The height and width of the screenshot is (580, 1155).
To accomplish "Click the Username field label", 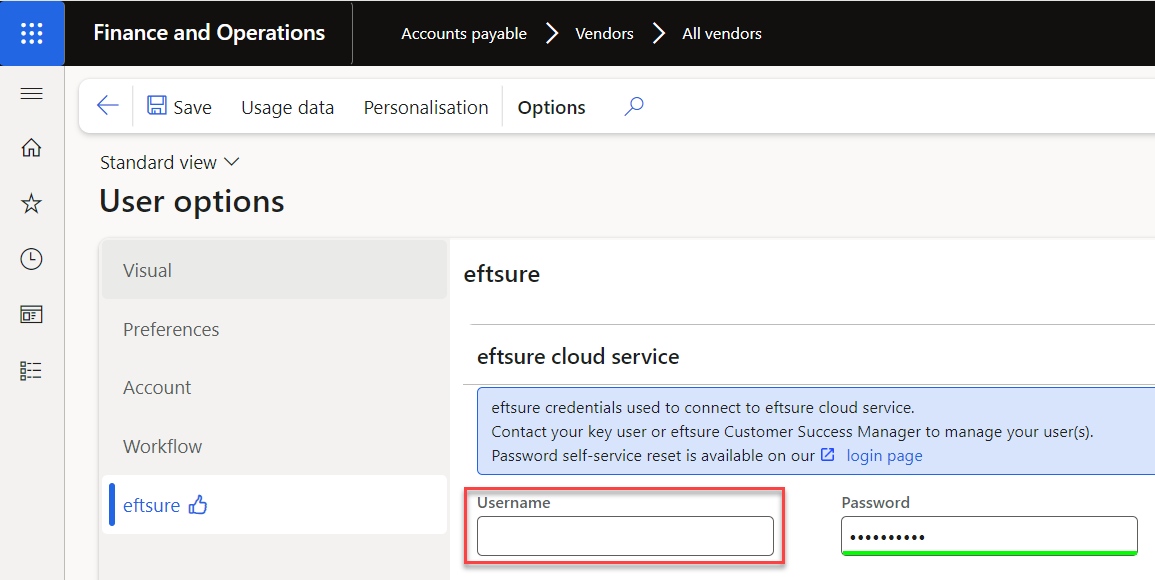I will 513,503.
